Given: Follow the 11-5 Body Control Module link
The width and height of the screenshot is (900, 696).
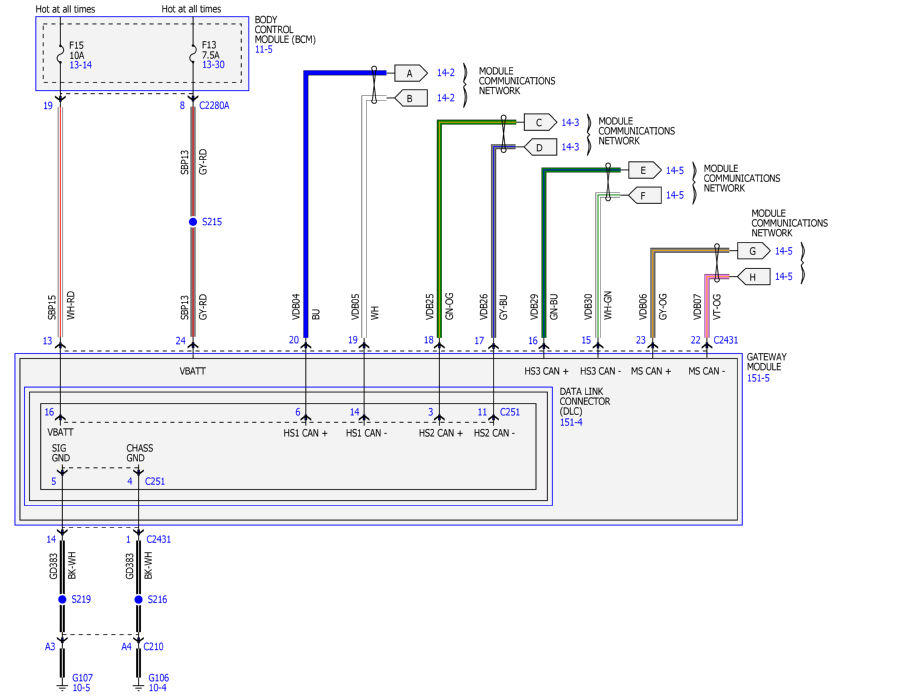Looking at the screenshot, I should (x=264, y=49).
